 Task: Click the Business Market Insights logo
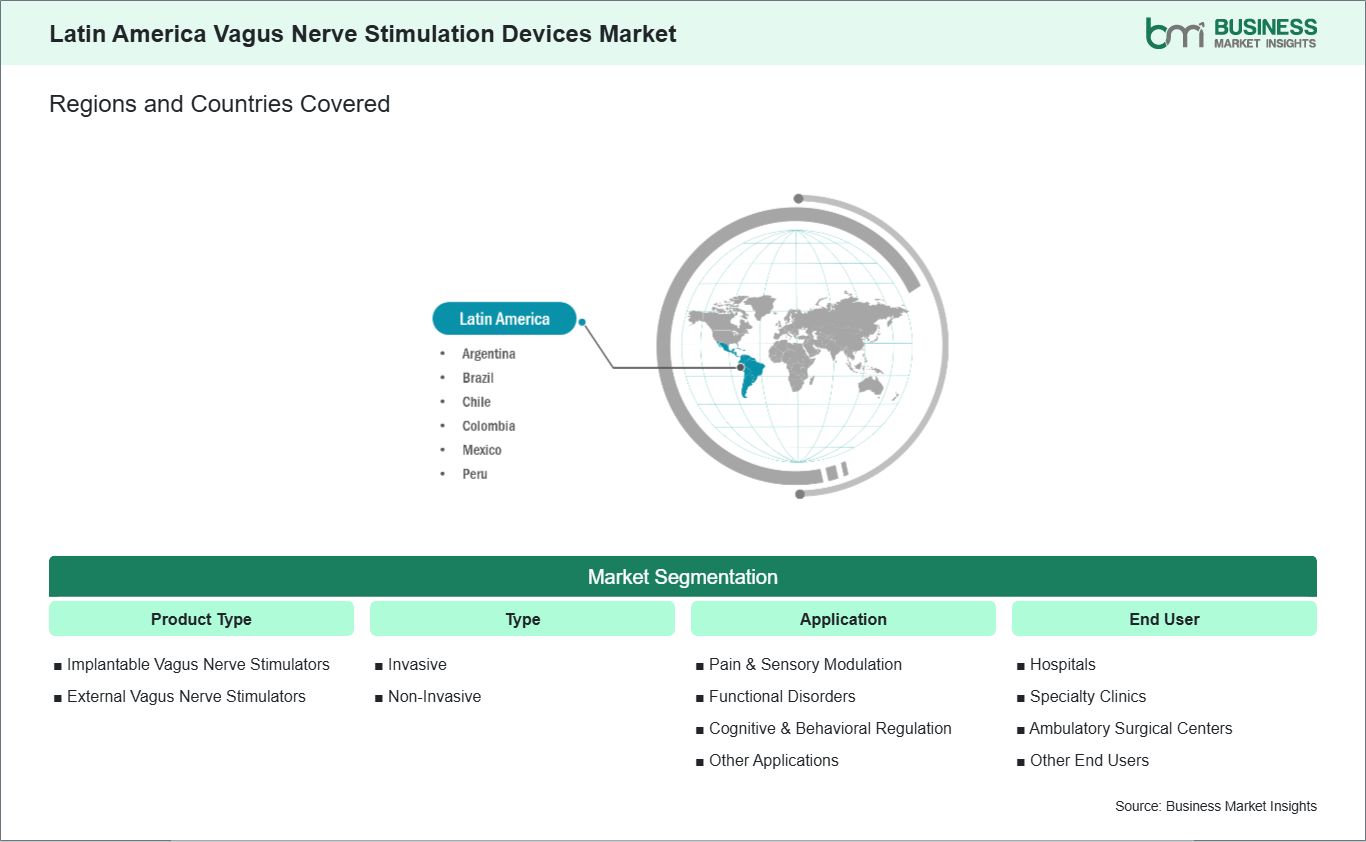tap(1231, 33)
